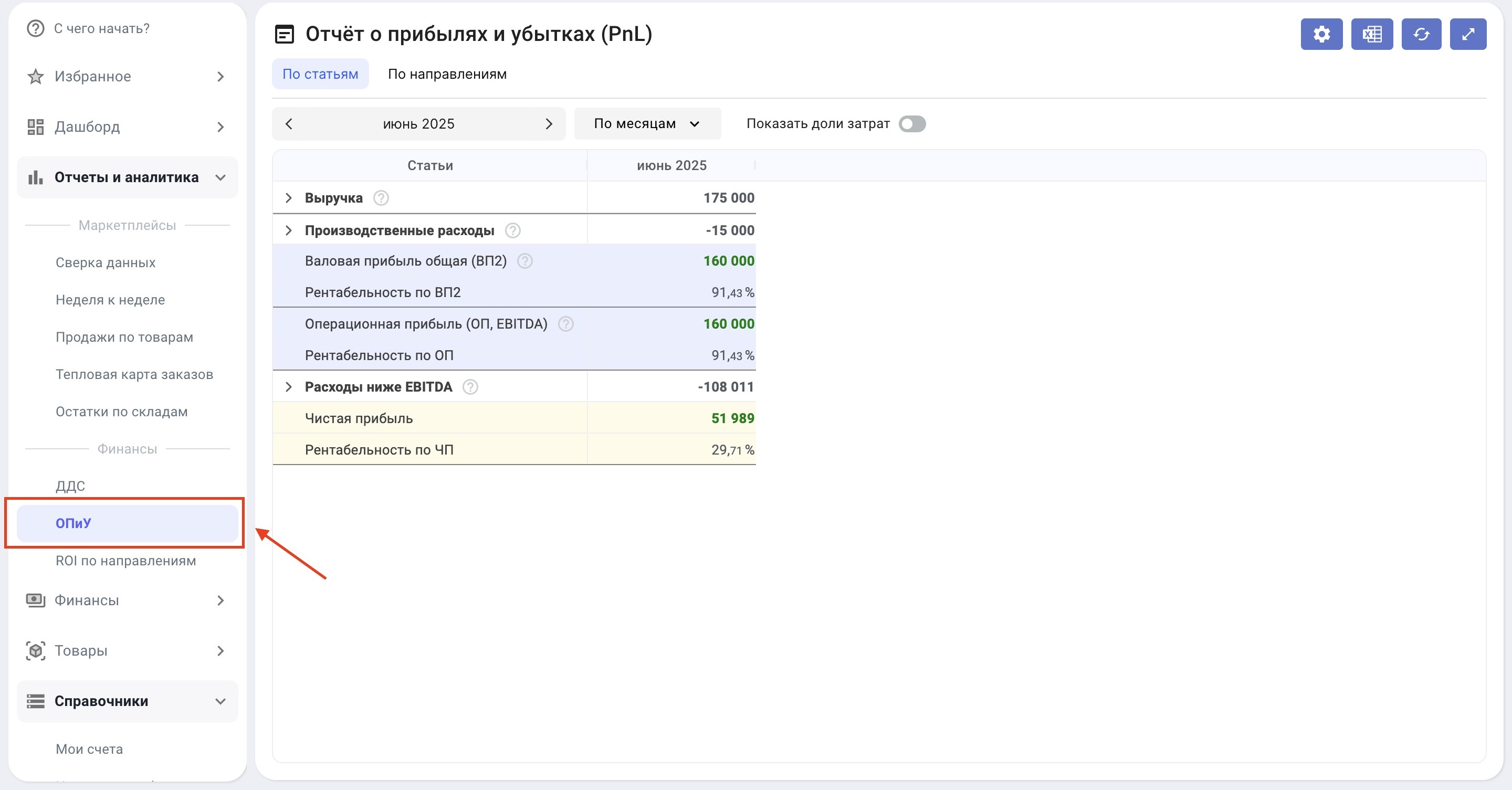Open ДДС report in sidebar
The width and height of the screenshot is (1512, 790).
coord(70,486)
